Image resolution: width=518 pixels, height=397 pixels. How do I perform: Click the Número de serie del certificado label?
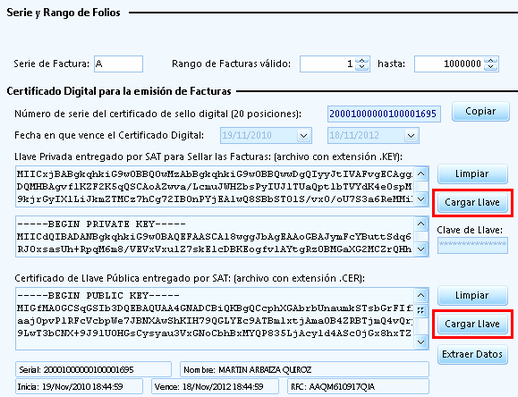tap(158, 114)
